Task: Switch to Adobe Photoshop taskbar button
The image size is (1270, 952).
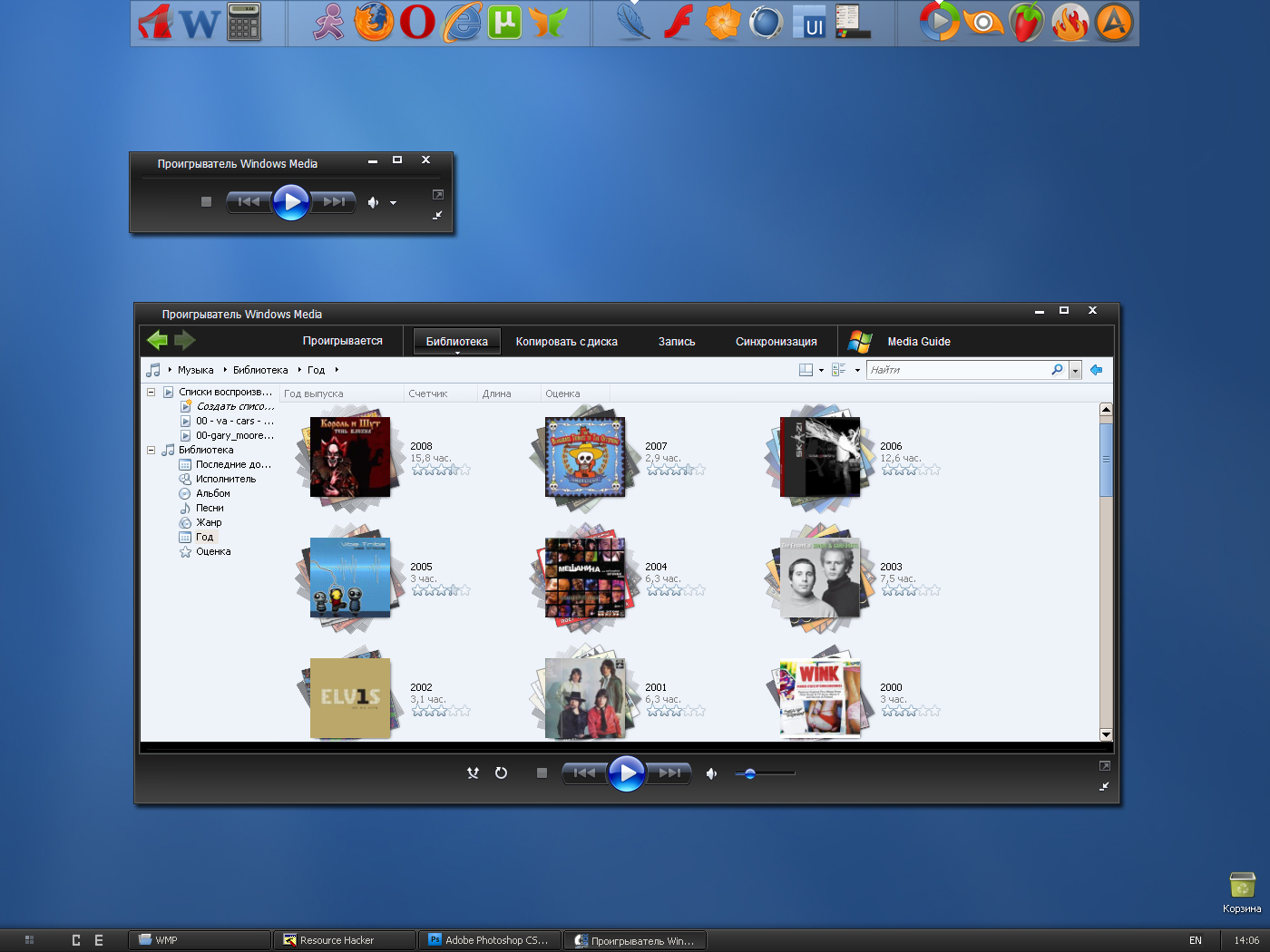Action: (490, 940)
